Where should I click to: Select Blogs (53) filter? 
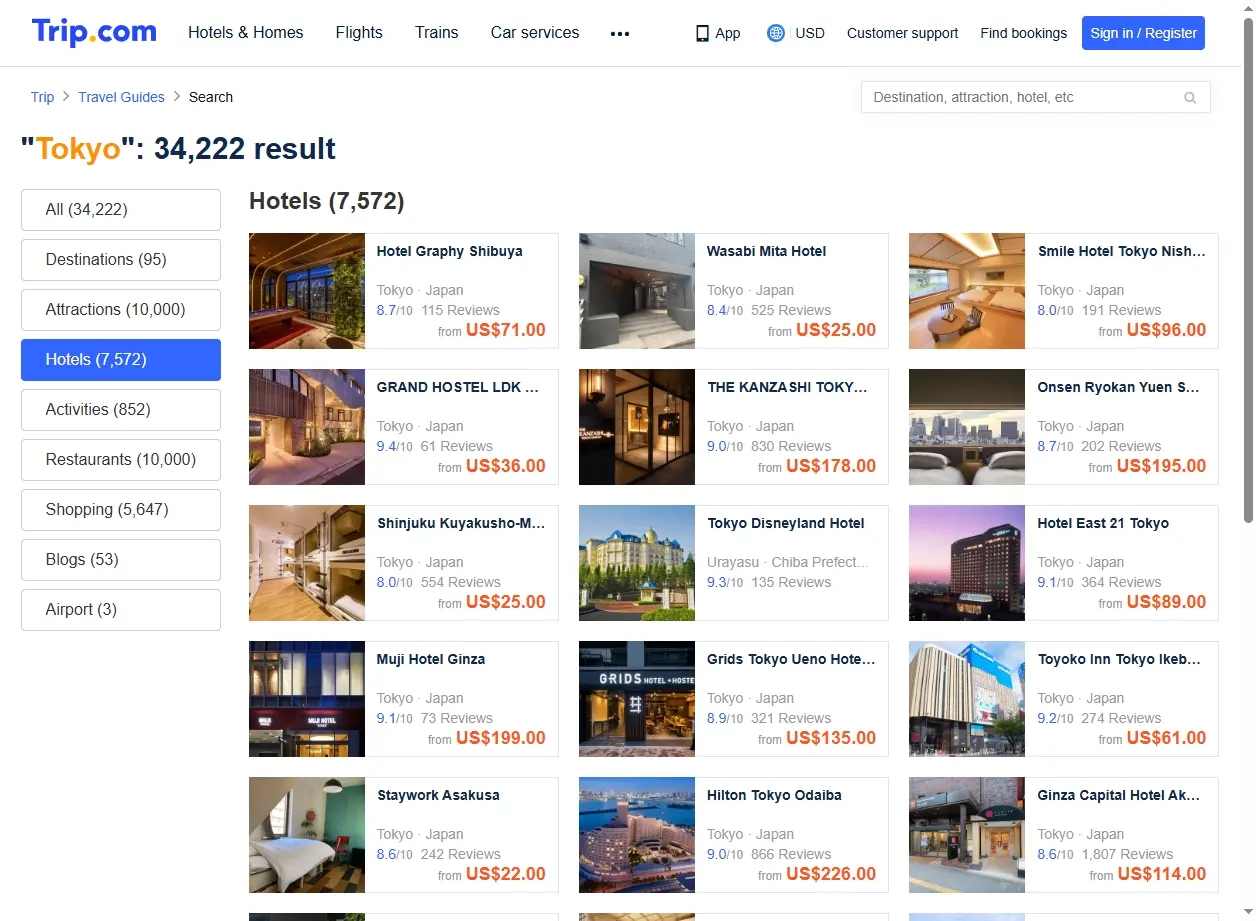tap(121, 560)
